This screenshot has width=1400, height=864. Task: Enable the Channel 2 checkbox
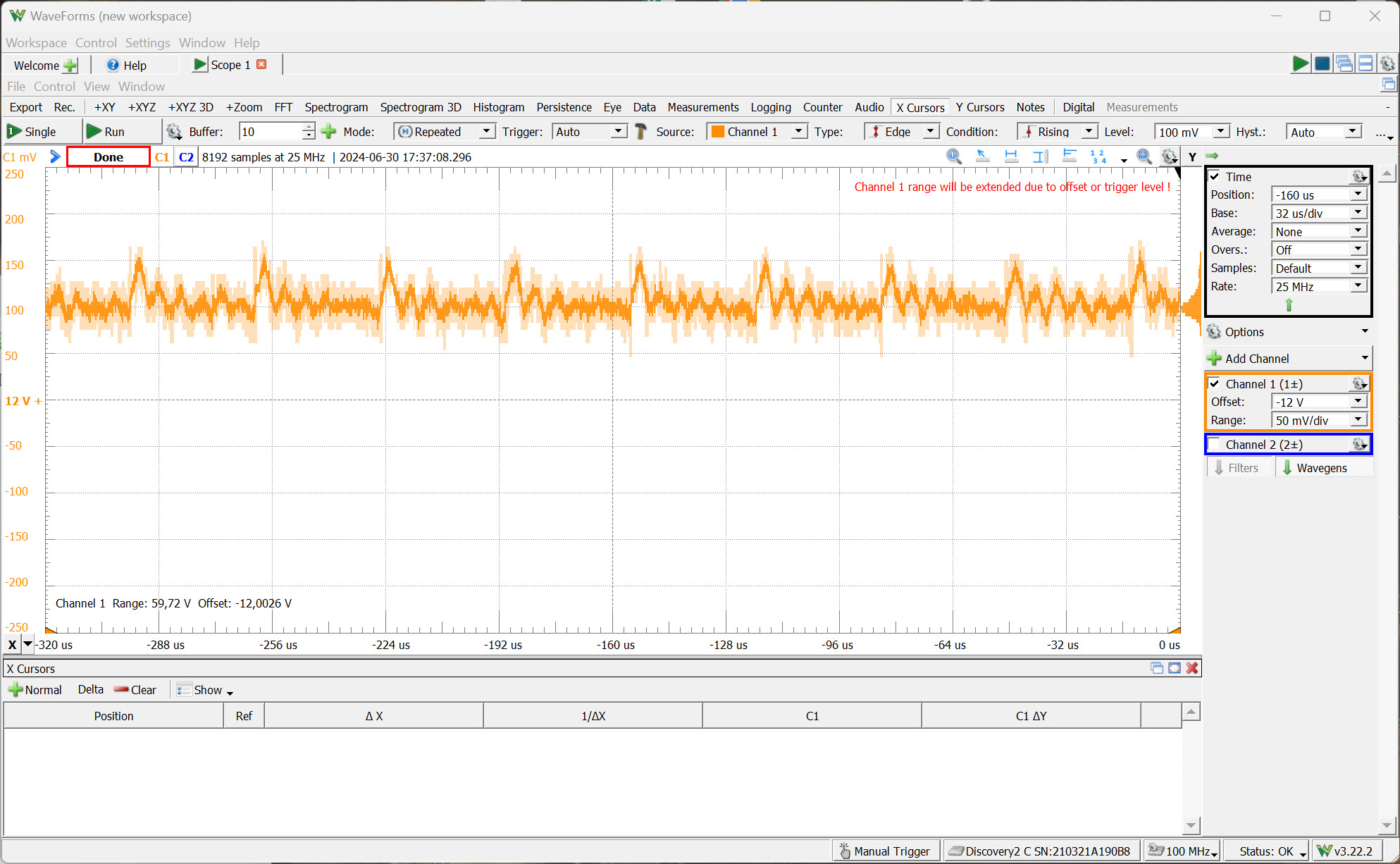click(x=1215, y=445)
